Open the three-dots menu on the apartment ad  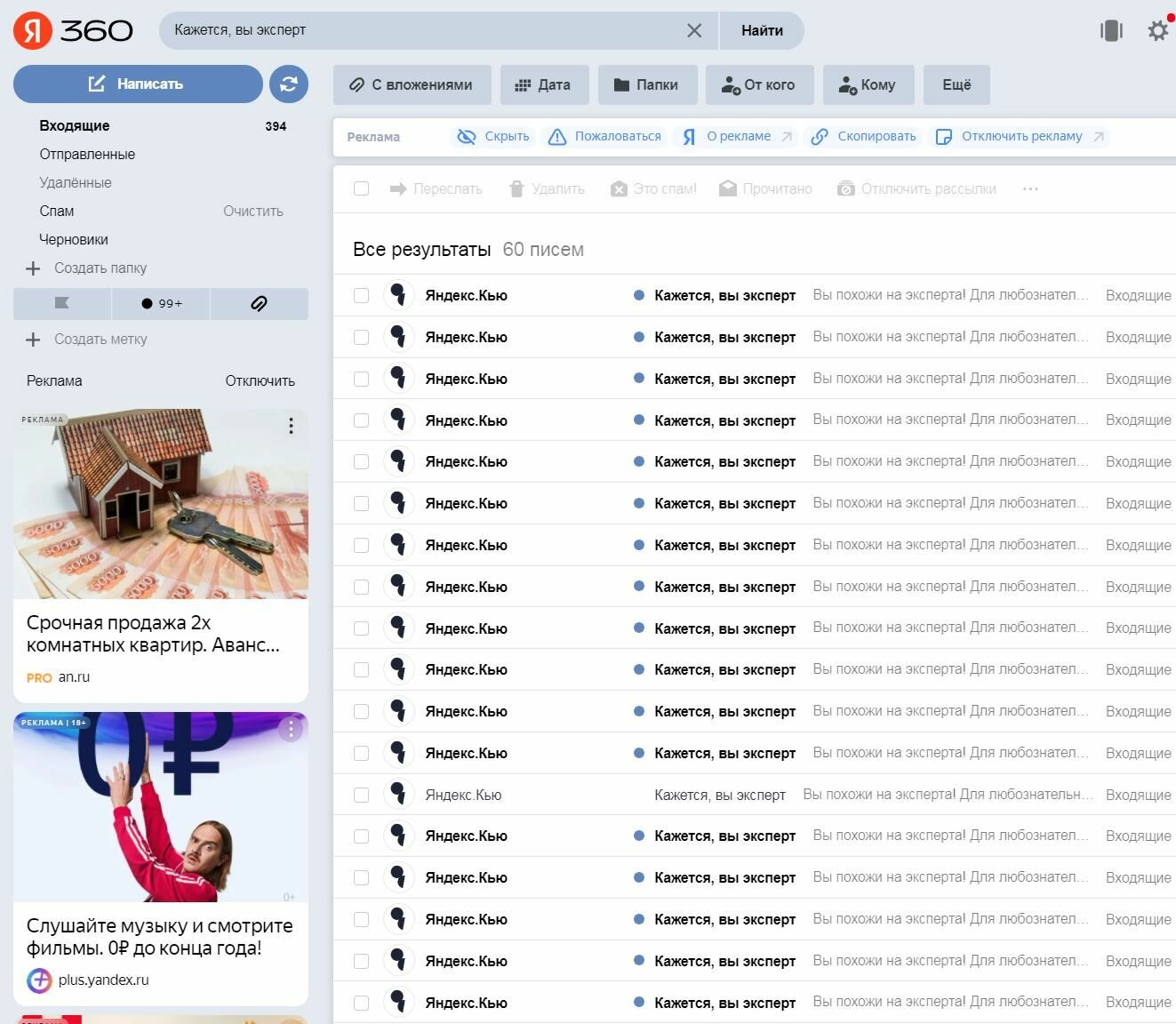coord(291,426)
